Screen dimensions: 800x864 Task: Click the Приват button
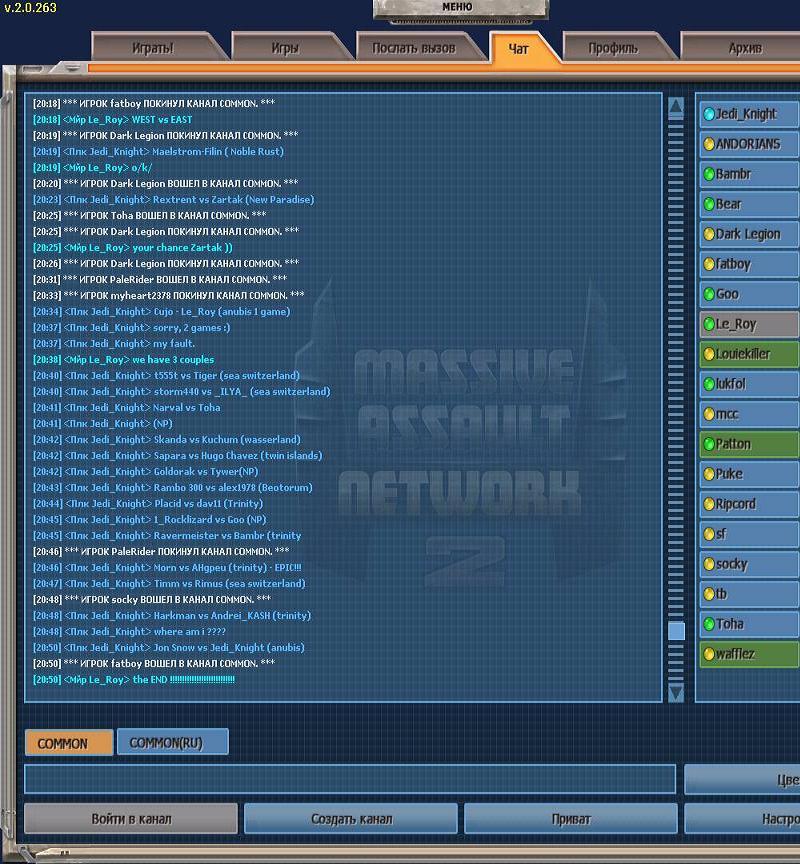pos(571,819)
